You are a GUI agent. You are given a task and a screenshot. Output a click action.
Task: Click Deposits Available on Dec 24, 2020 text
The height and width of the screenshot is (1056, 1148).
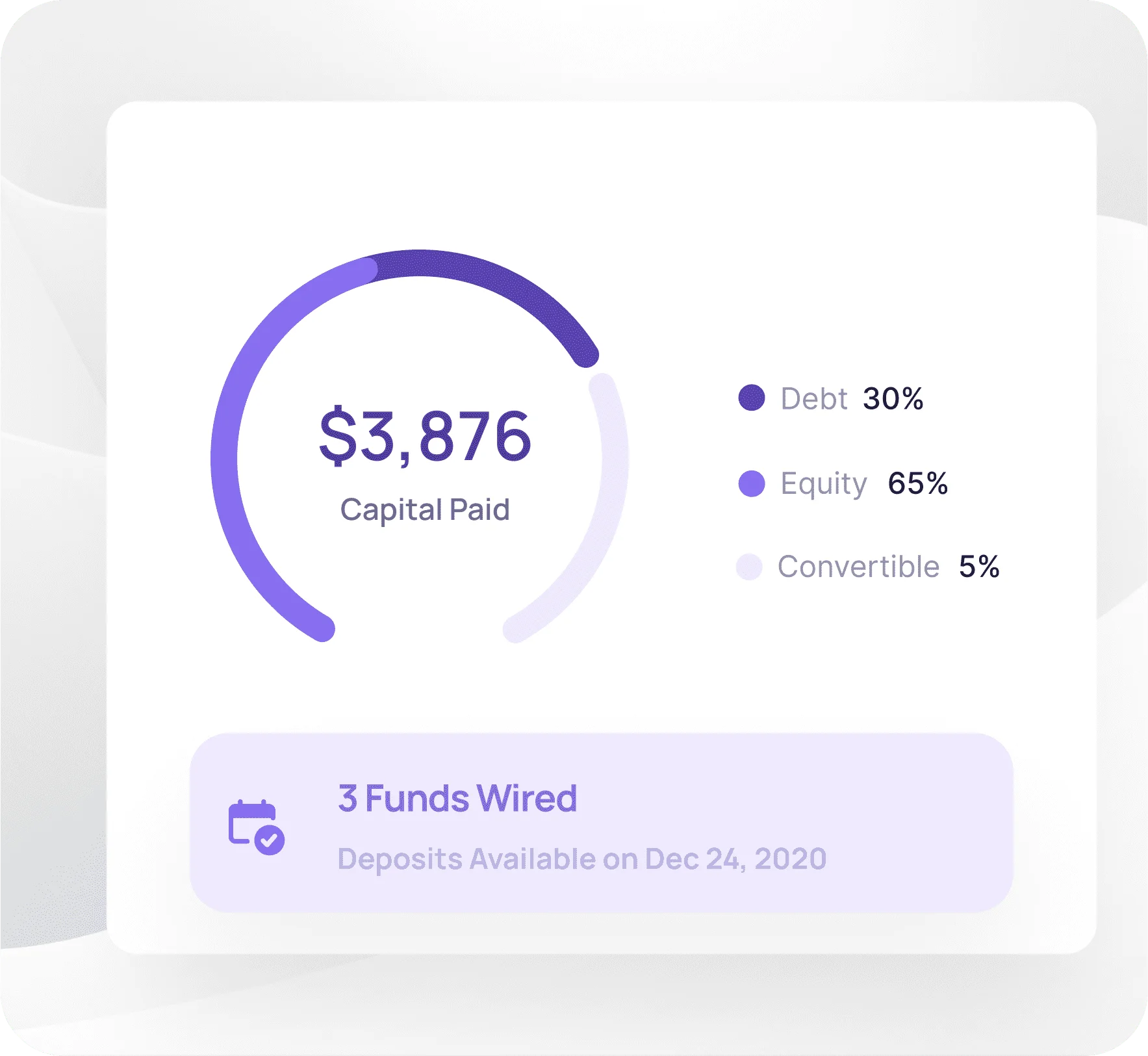click(582, 859)
